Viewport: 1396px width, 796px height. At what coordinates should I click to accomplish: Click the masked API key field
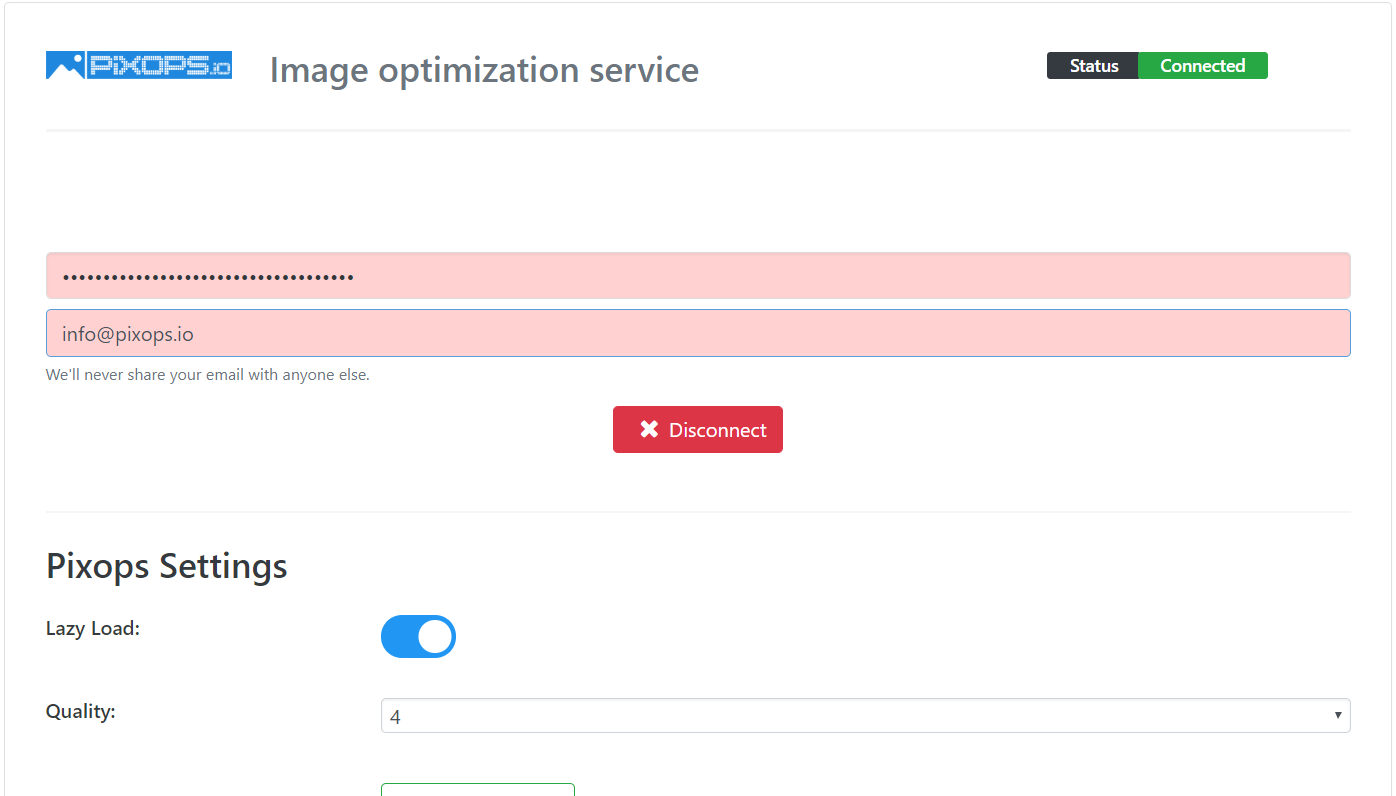(698, 275)
